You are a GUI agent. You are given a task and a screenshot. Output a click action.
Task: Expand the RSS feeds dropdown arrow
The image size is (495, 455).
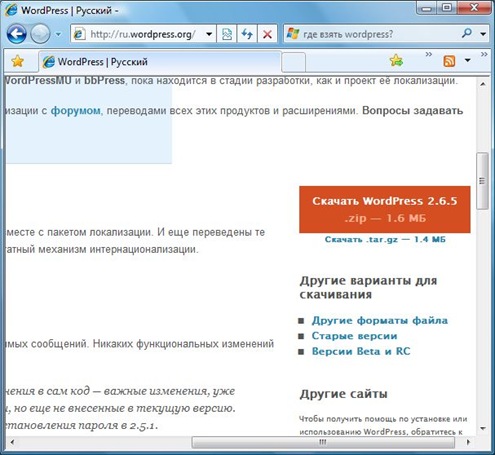pyautogui.click(x=468, y=60)
